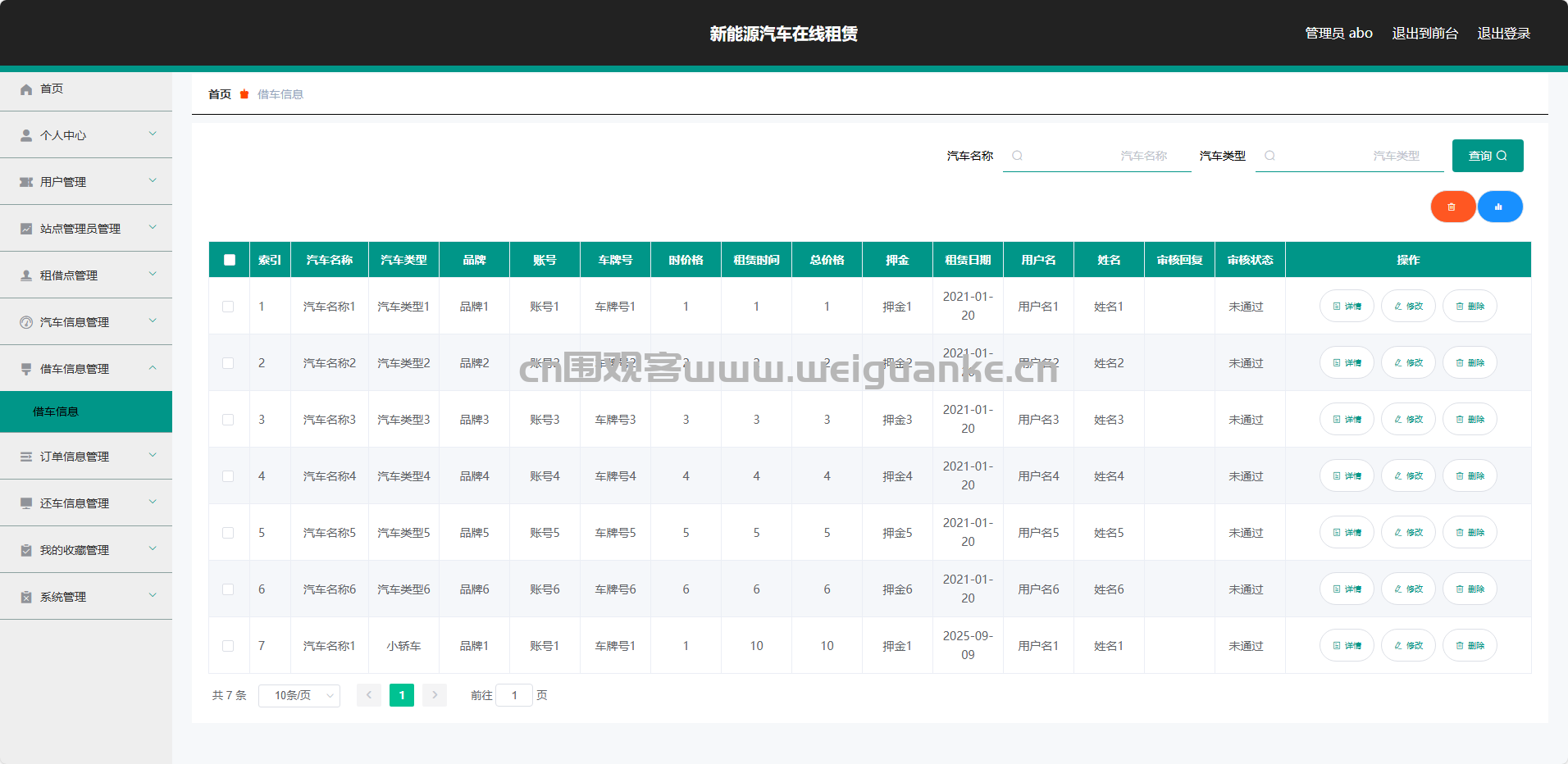
Task: Go to page 1 in pagination
Action: (402, 695)
